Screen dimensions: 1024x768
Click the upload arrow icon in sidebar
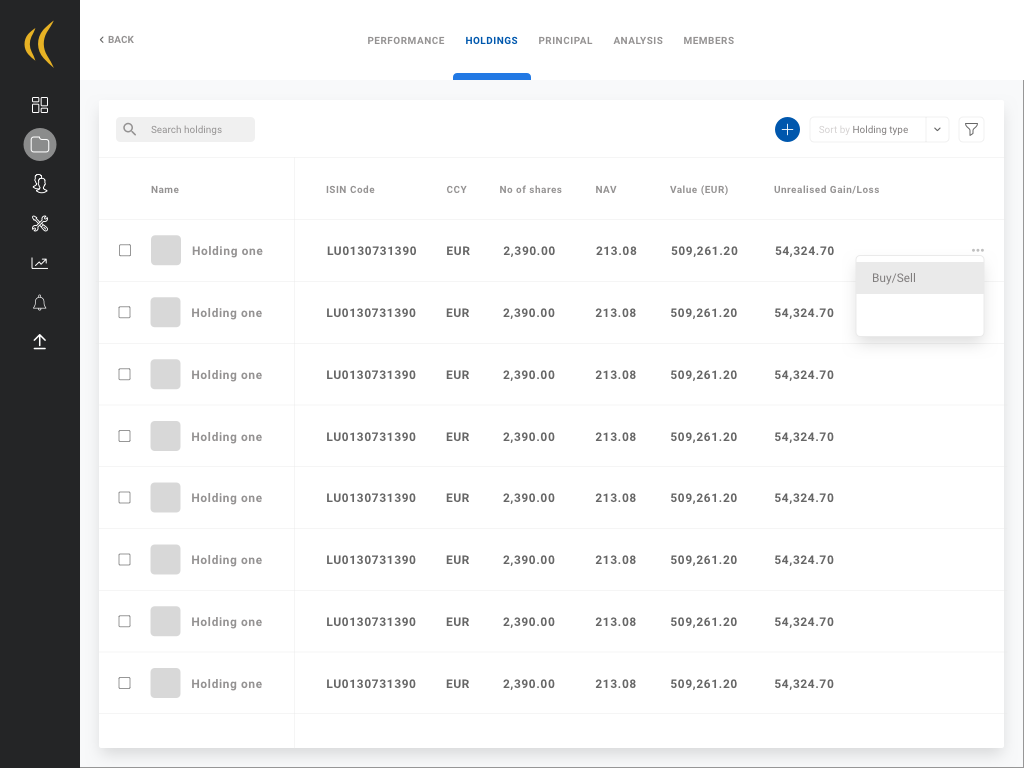click(x=40, y=342)
